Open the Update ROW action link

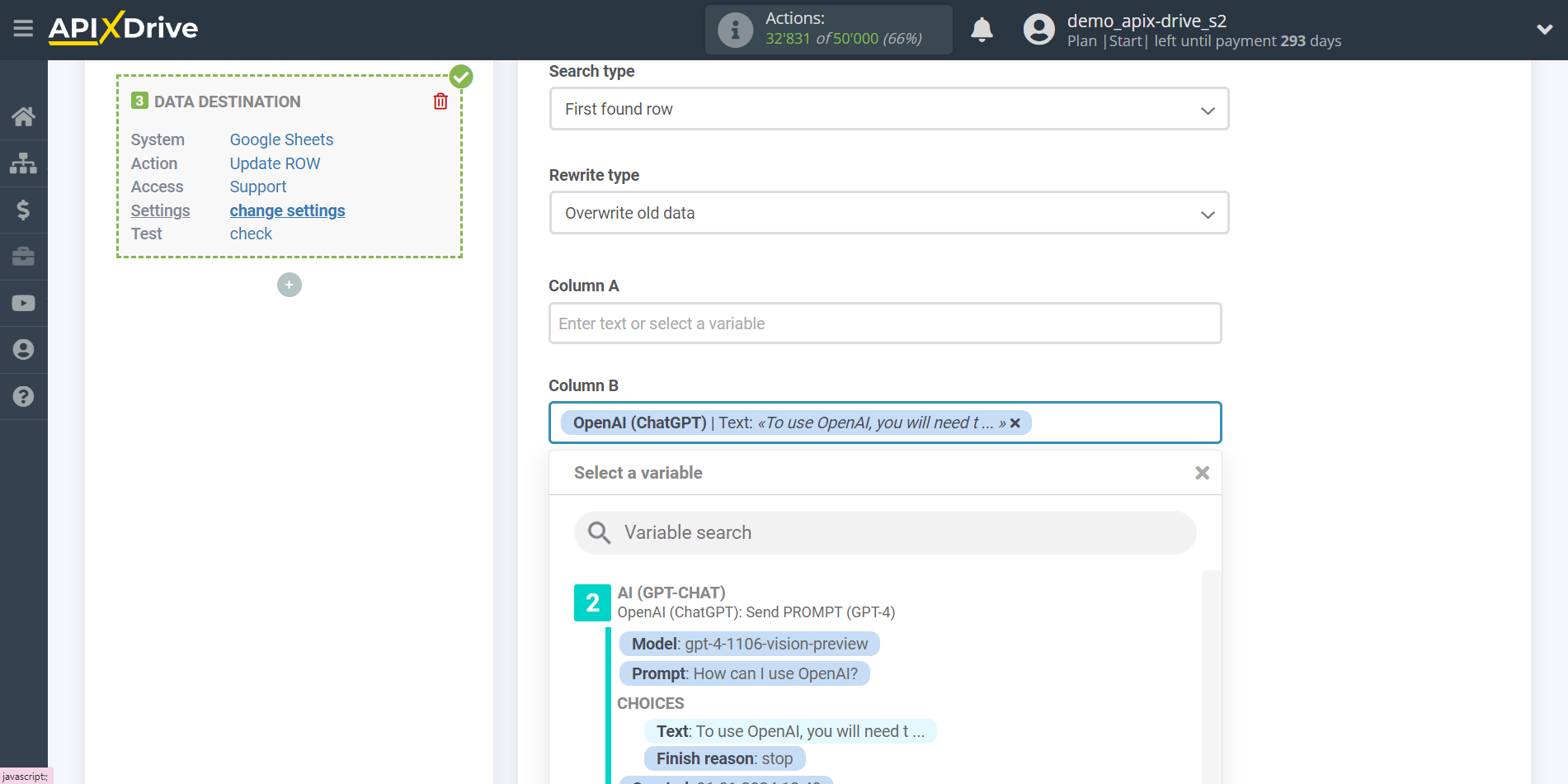pyautogui.click(x=275, y=163)
